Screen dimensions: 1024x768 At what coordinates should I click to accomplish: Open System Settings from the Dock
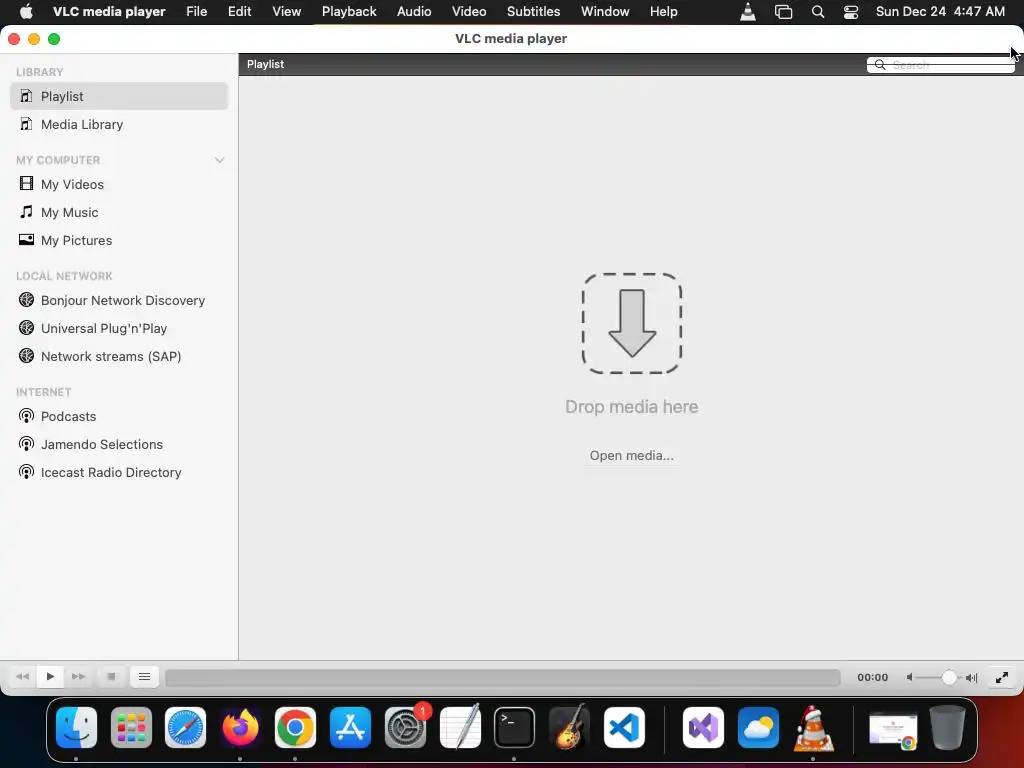coord(406,728)
